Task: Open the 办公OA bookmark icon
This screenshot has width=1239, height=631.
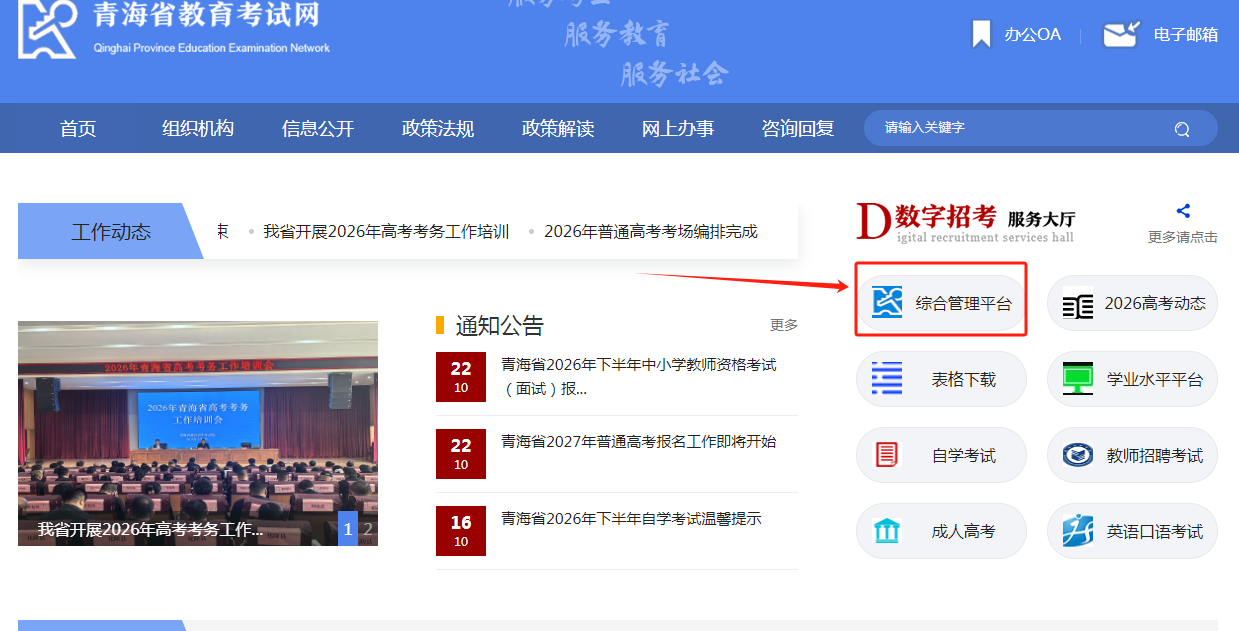Action: 982,34
